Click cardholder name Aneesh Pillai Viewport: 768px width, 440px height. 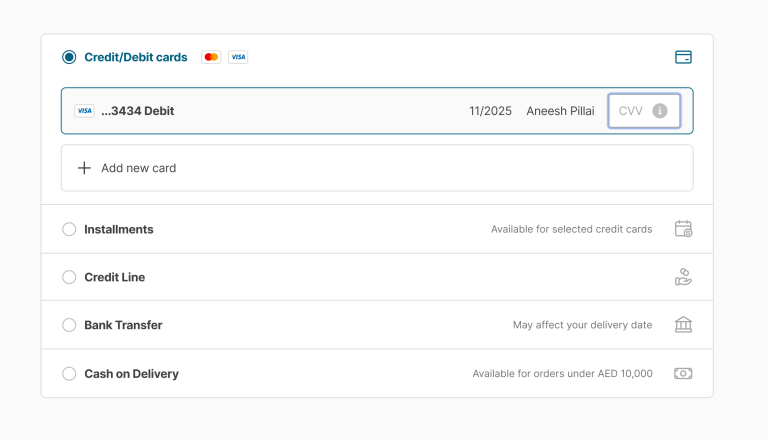point(560,111)
